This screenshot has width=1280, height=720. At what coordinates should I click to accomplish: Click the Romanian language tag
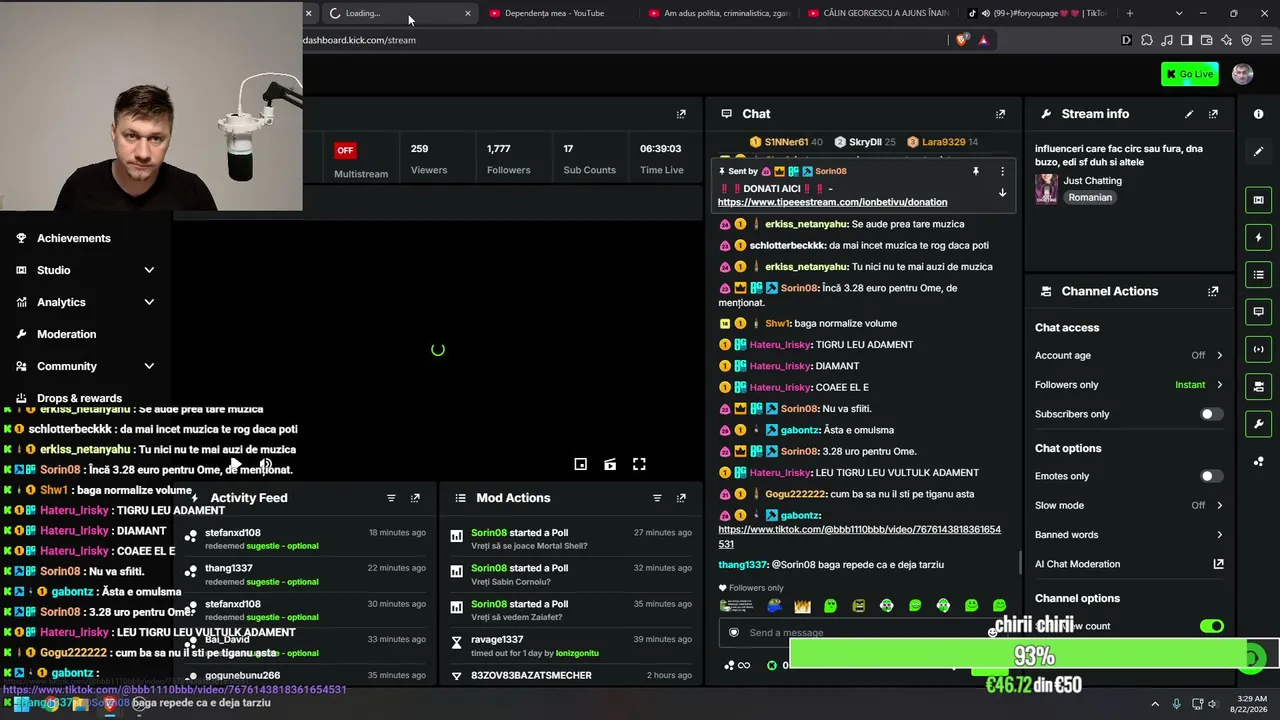coord(1090,198)
